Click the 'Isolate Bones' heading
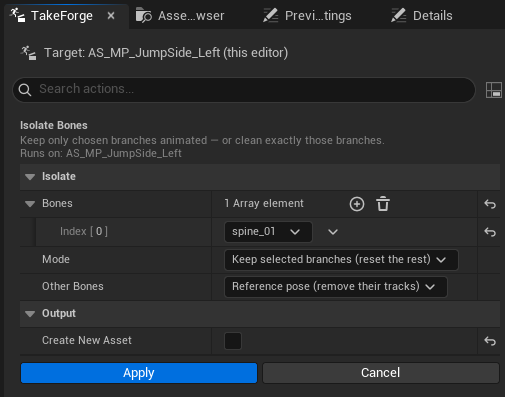Screen dimensions: 505x397 (x=54, y=125)
